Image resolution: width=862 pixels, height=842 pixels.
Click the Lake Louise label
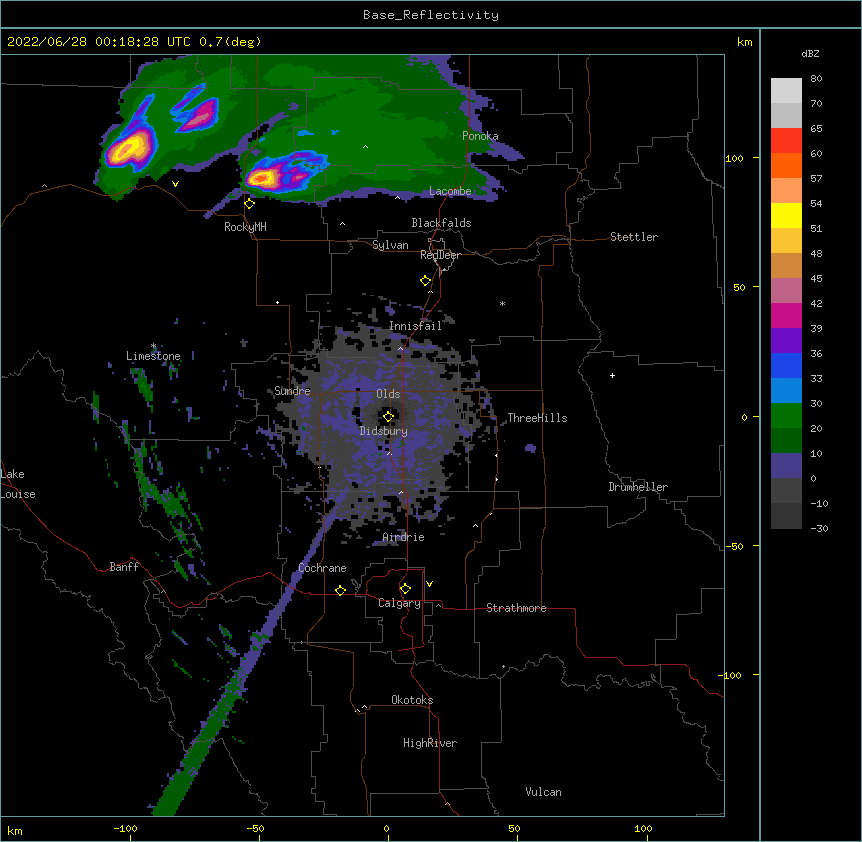click(x=18, y=484)
